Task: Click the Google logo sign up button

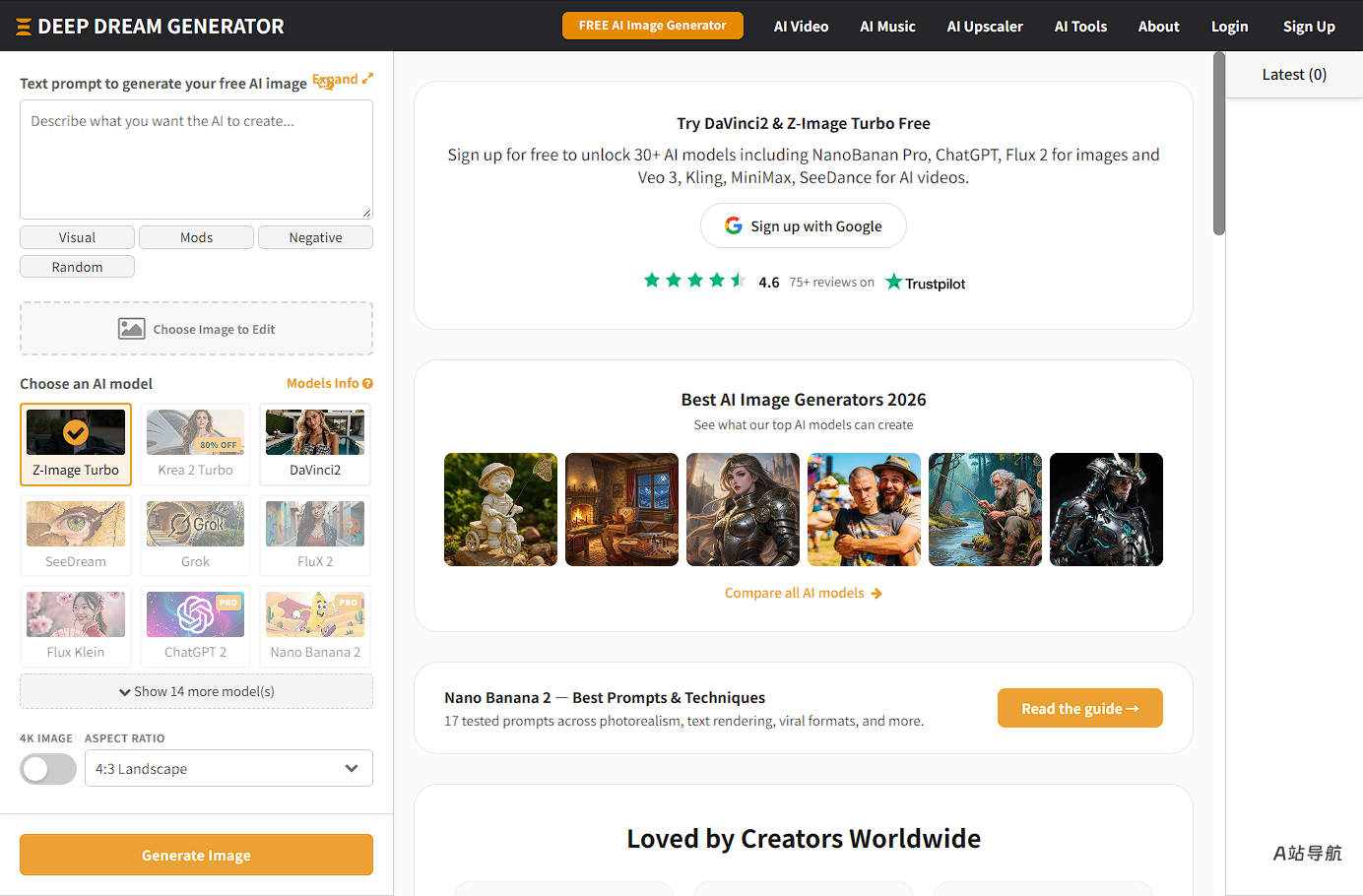Action: tap(804, 226)
